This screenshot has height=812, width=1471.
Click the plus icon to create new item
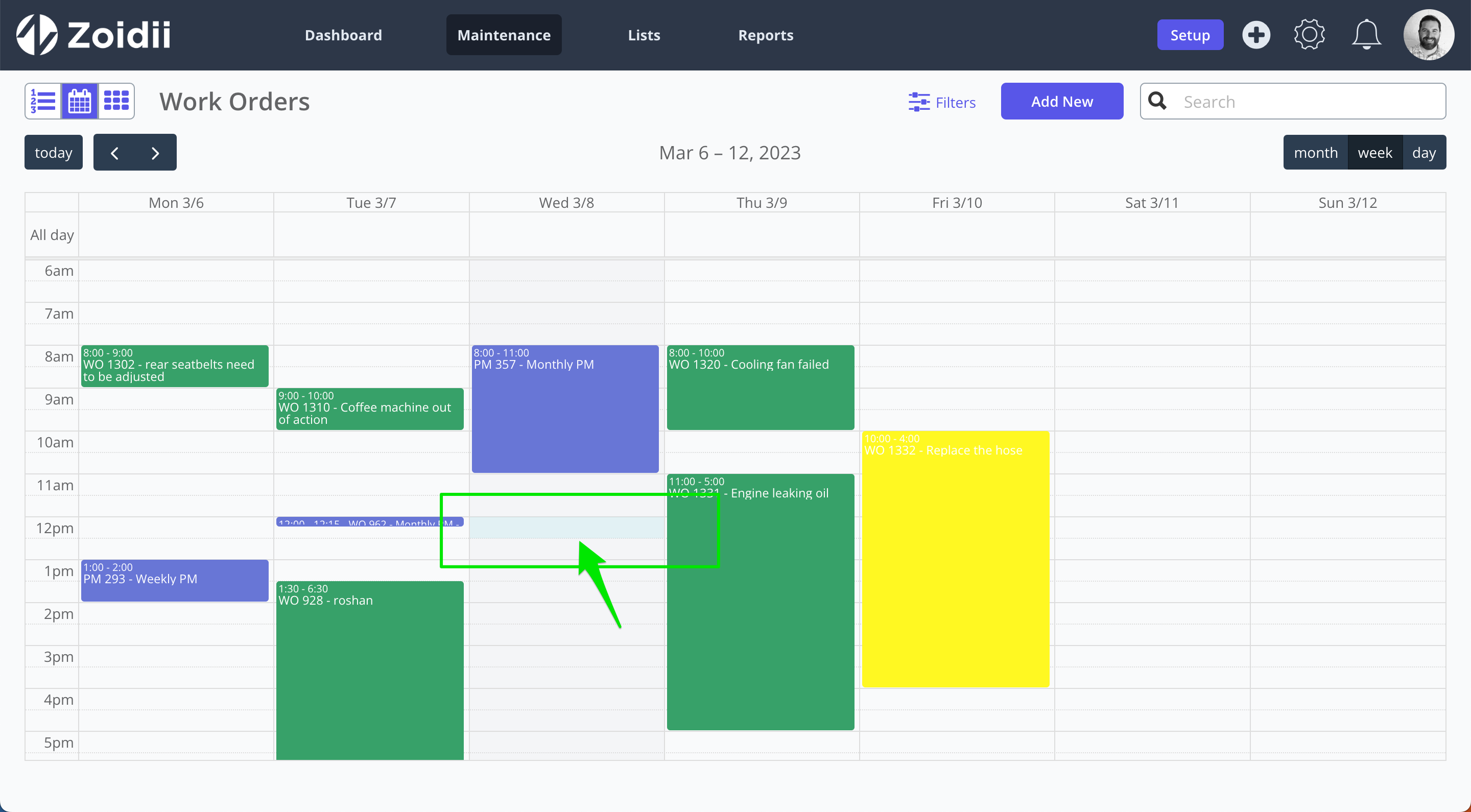[1256, 34]
